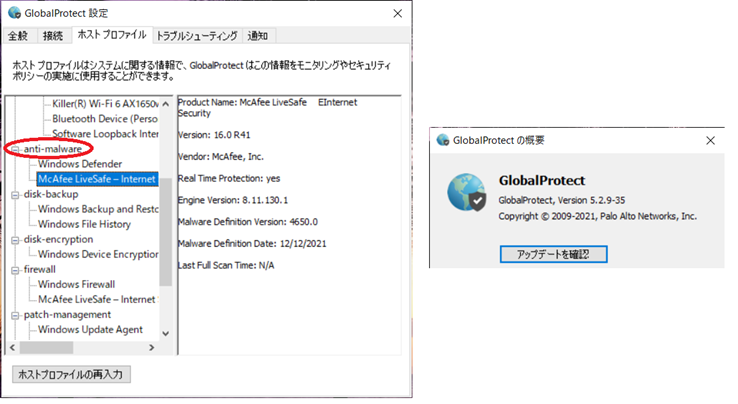Screen dimensions: 738x404
Task: Switch to the 通知 tab
Action: [x=257, y=36]
